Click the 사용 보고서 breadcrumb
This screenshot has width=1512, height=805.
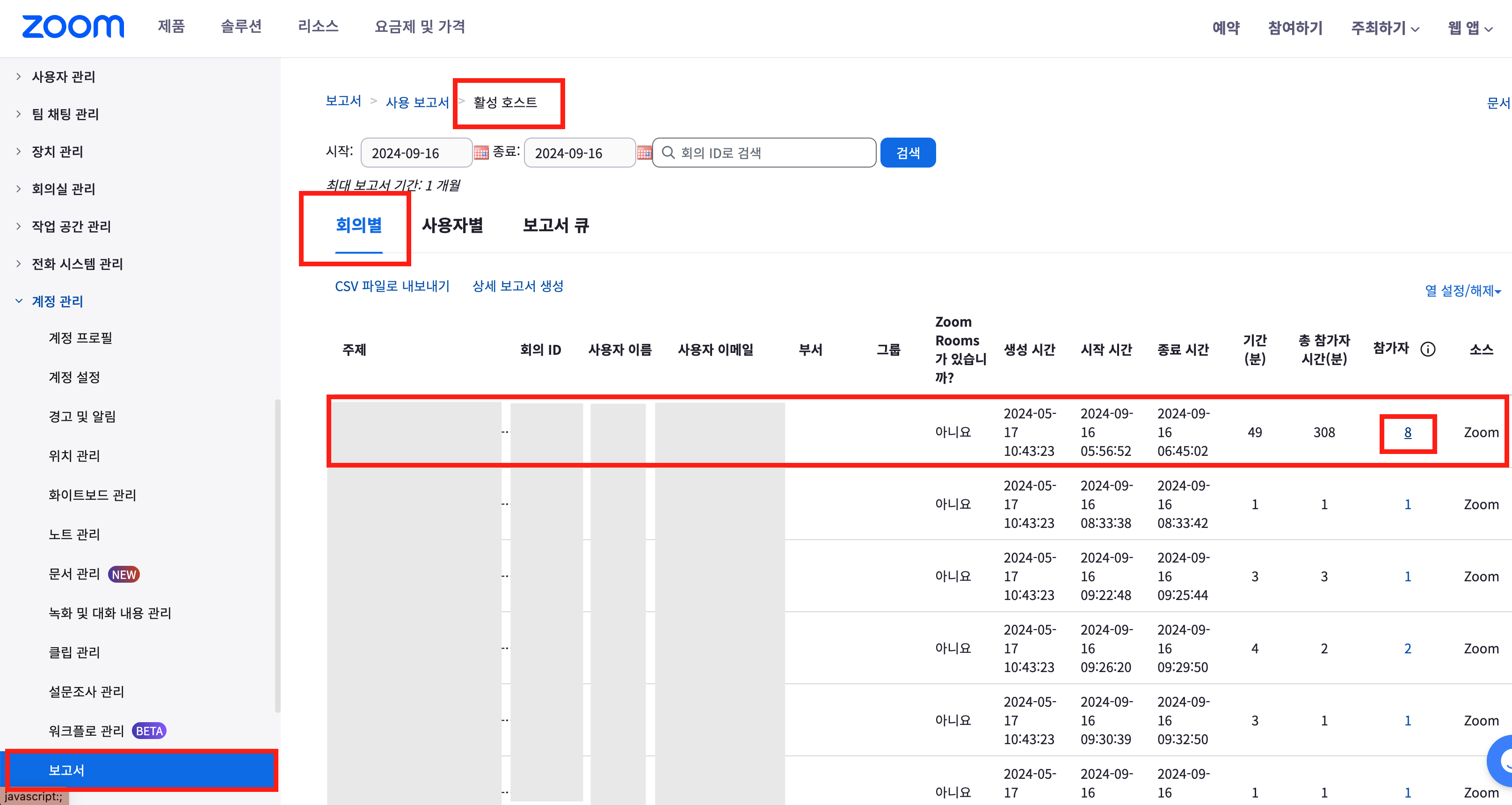click(417, 102)
